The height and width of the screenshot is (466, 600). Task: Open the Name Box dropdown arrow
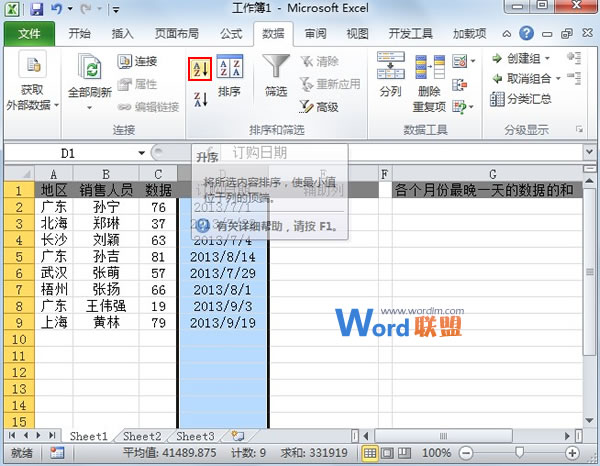pyautogui.click(x=142, y=153)
